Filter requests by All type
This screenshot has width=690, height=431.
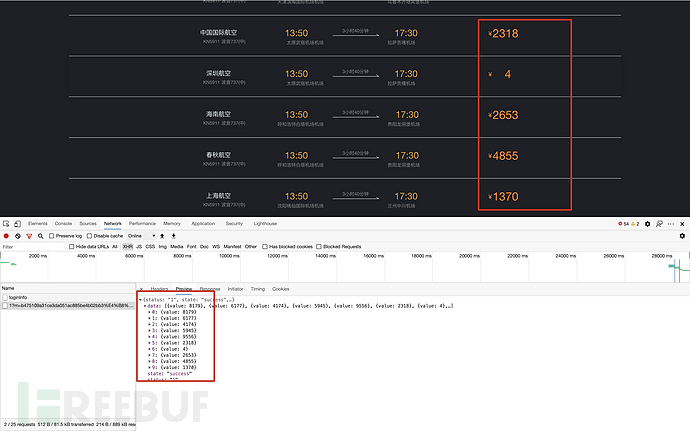coord(115,247)
